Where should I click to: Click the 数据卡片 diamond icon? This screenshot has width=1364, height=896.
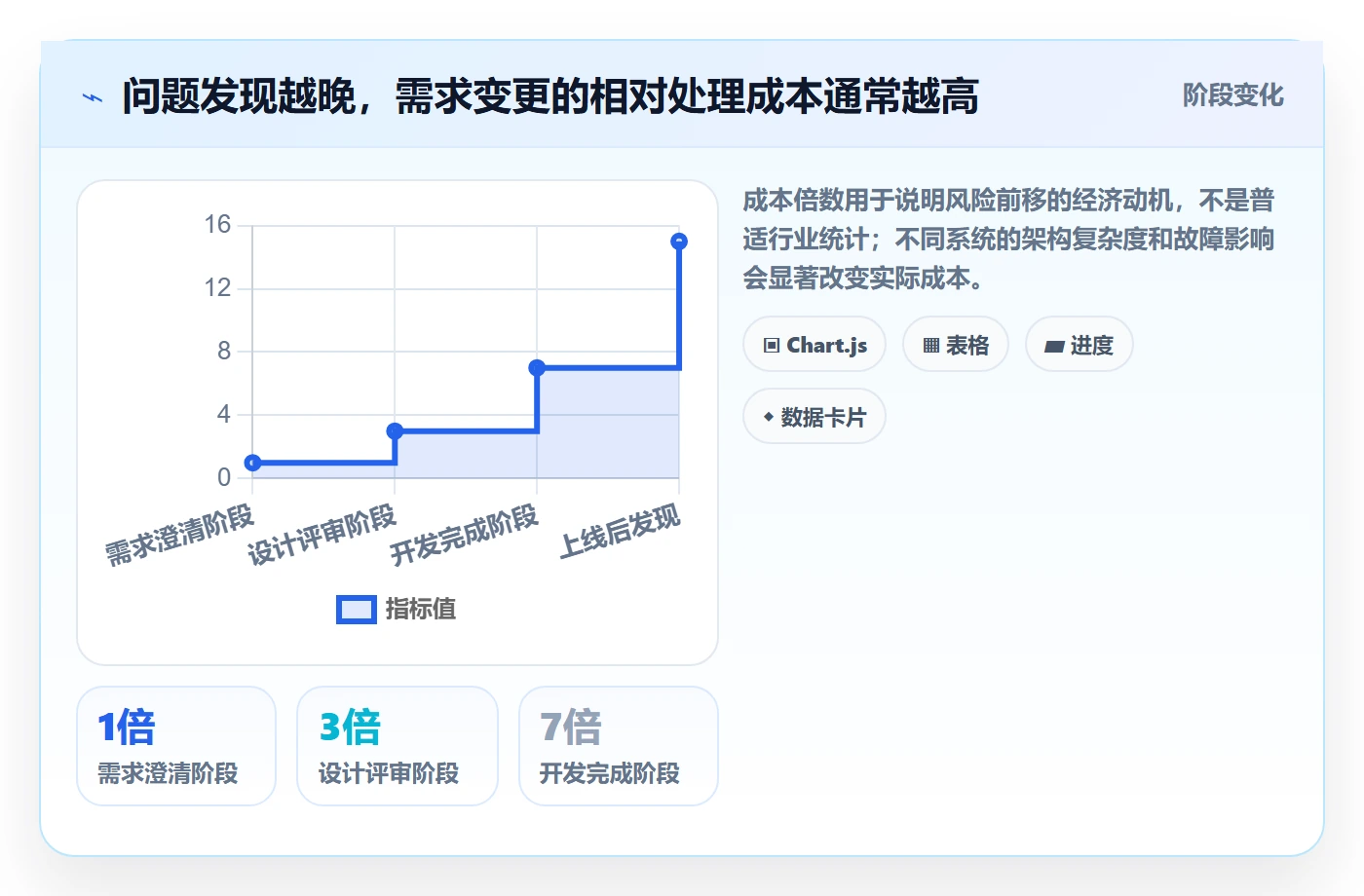click(769, 417)
